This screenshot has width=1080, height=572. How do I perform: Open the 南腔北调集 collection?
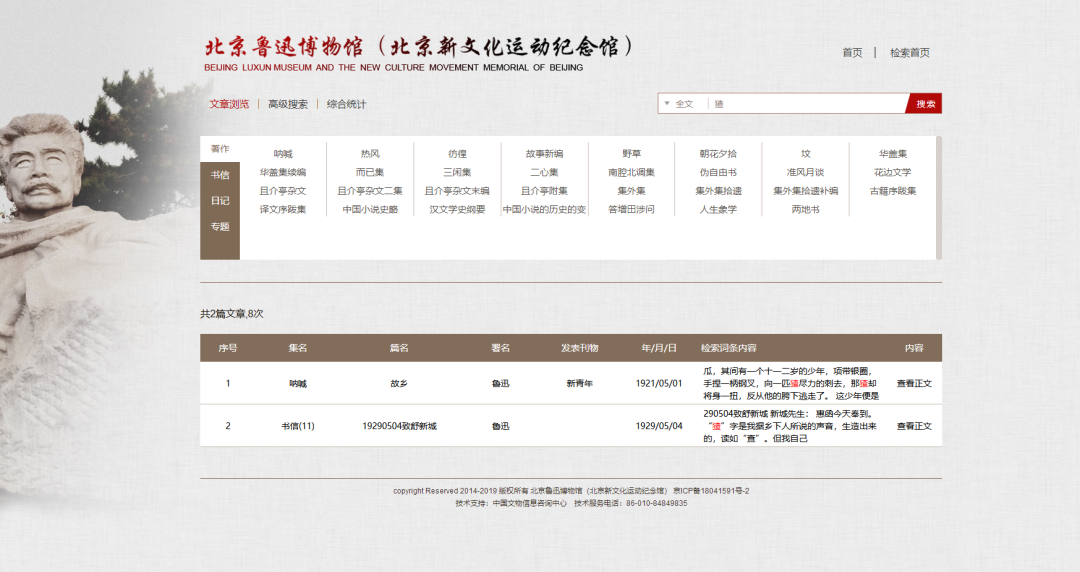click(632, 172)
